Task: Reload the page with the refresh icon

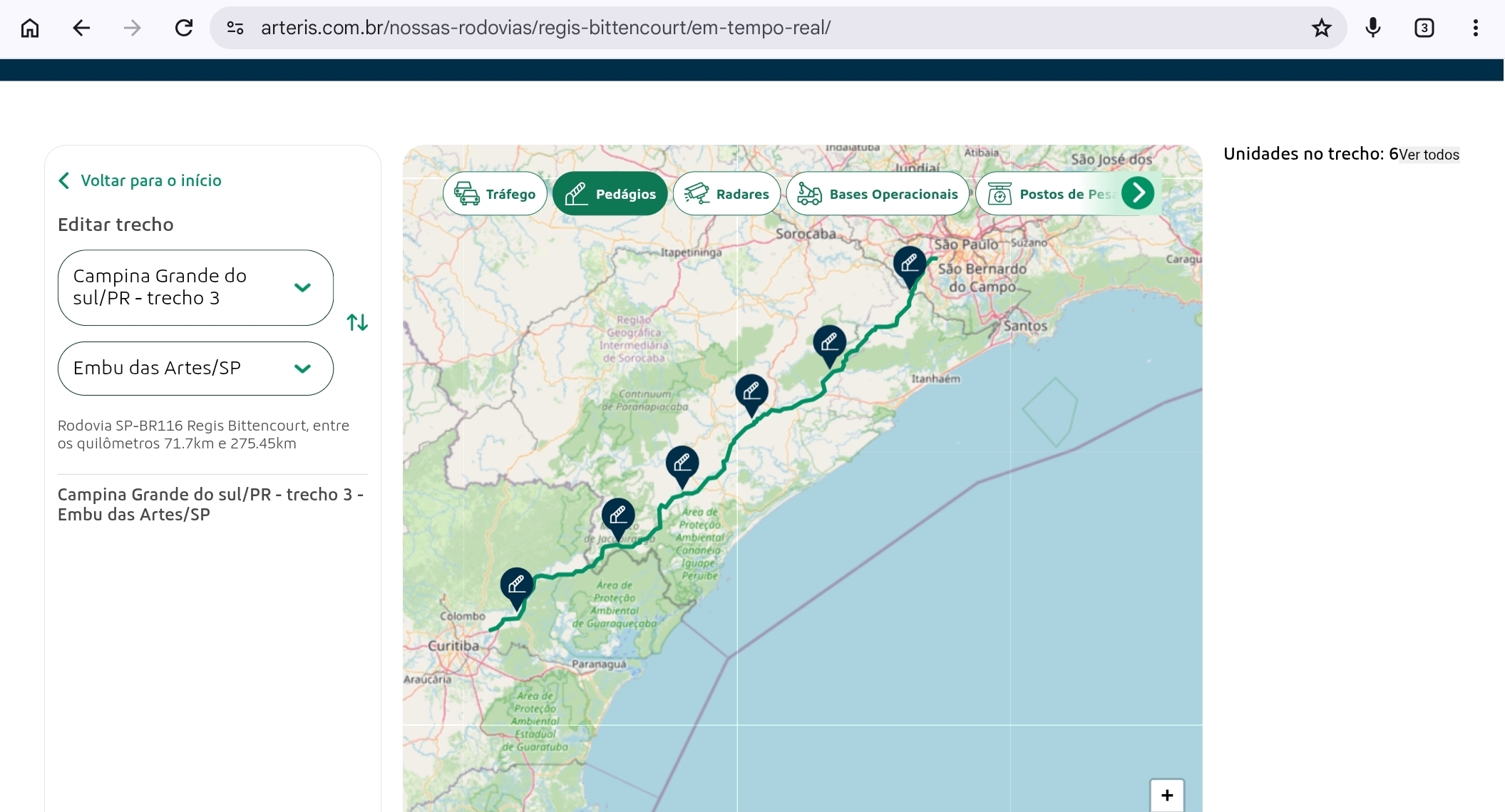Action: [x=184, y=28]
